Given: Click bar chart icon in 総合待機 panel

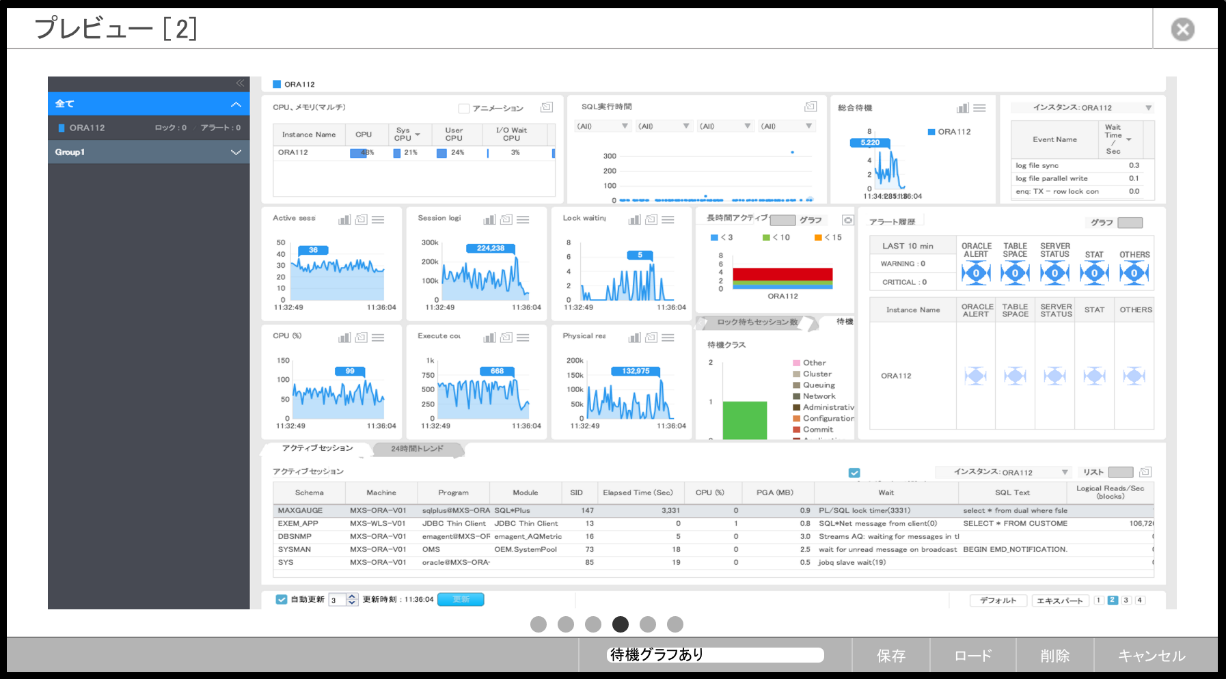Looking at the screenshot, I should click(x=963, y=108).
